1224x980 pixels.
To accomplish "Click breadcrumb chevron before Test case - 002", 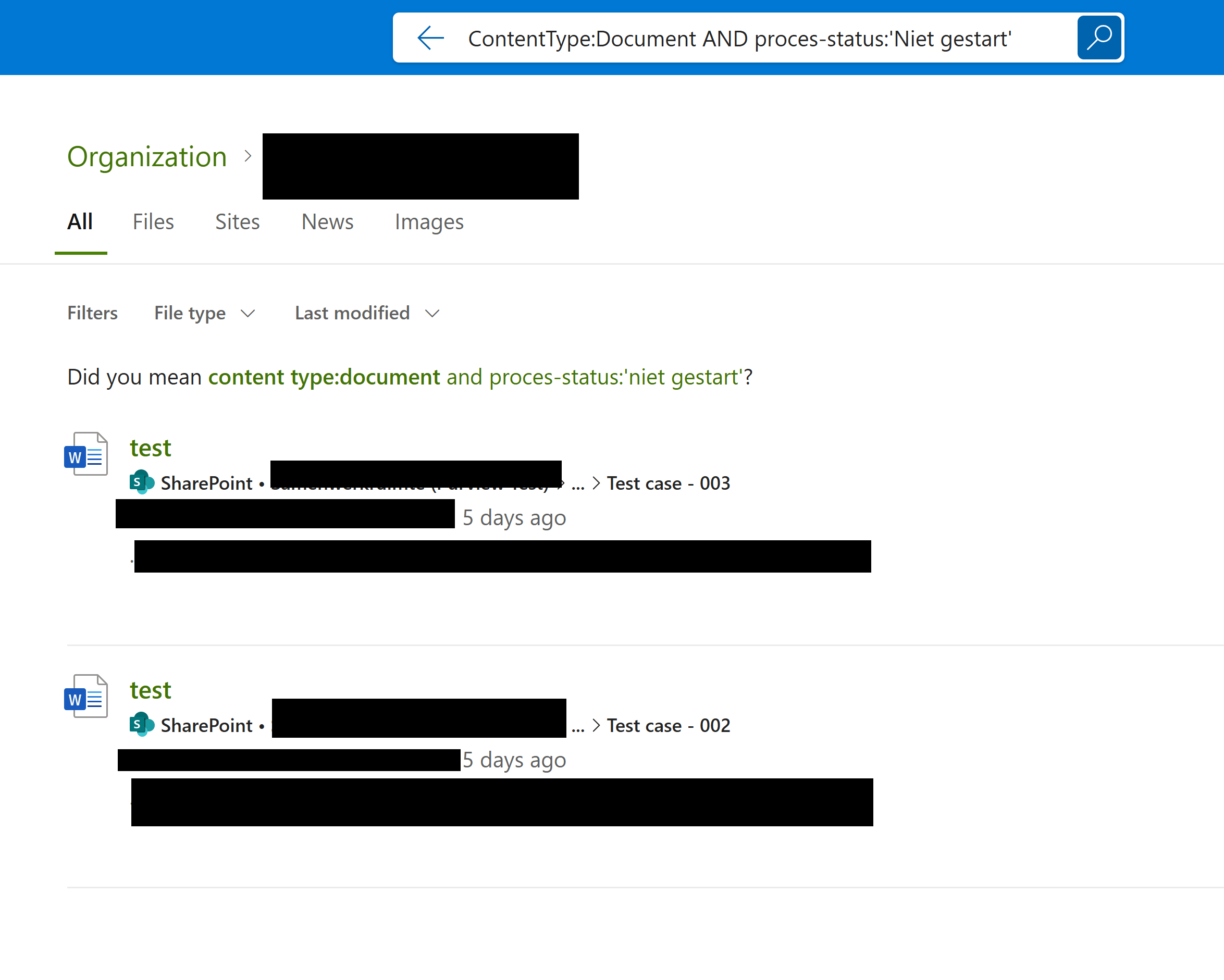I will click(x=596, y=726).
